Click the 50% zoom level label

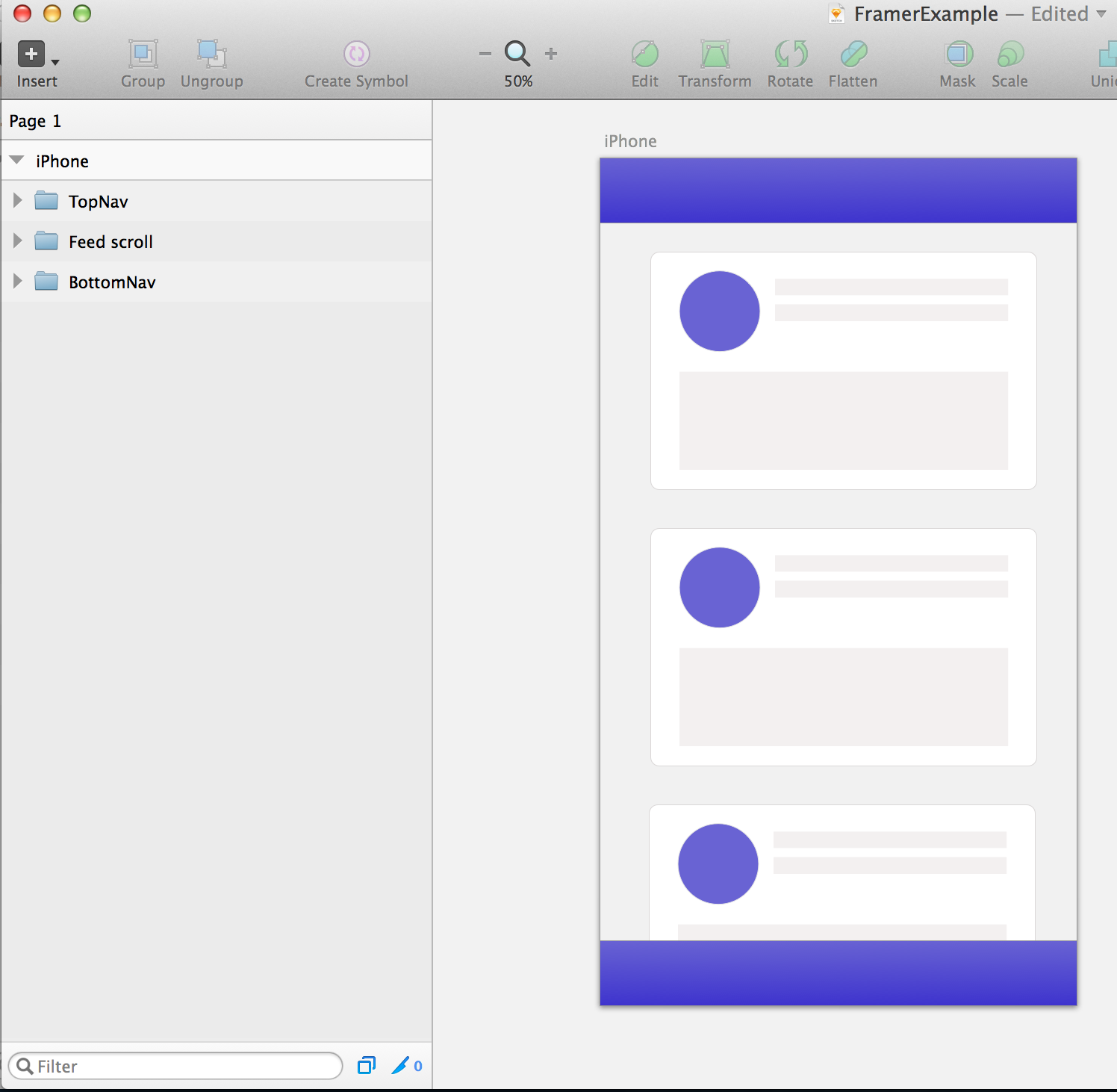(518, 81)
